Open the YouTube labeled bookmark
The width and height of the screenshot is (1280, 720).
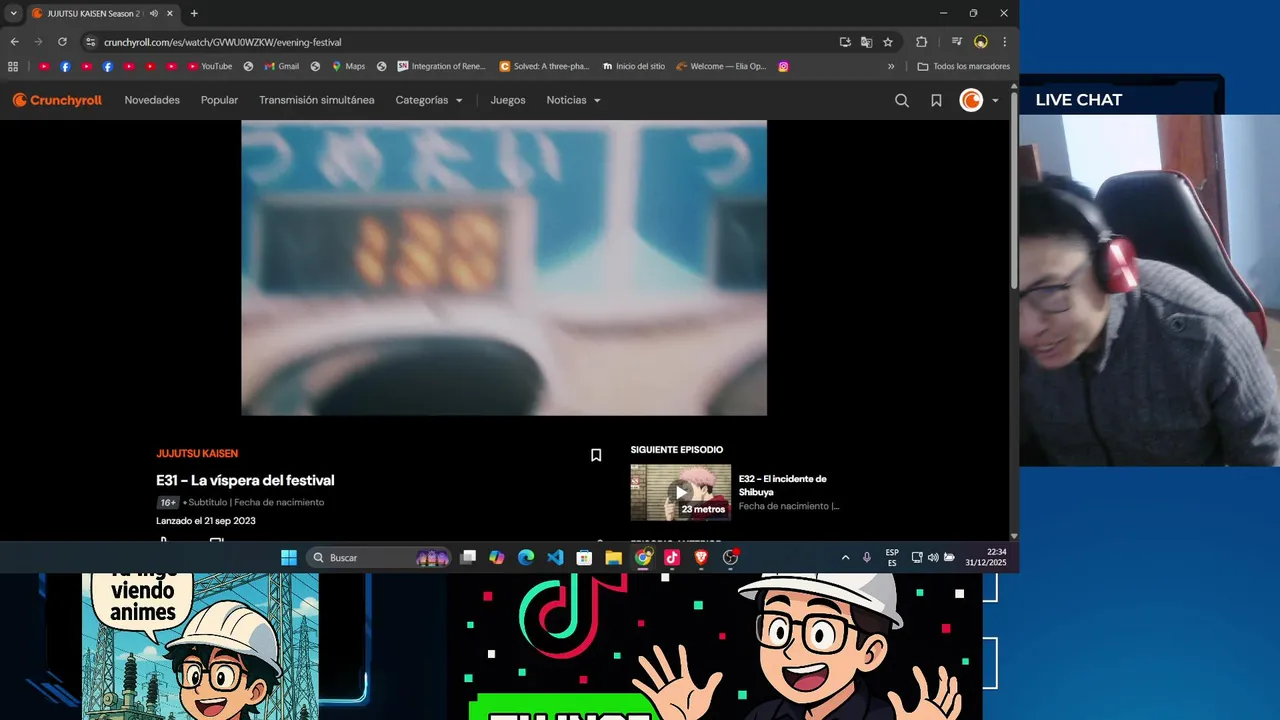tap(209, 66)
